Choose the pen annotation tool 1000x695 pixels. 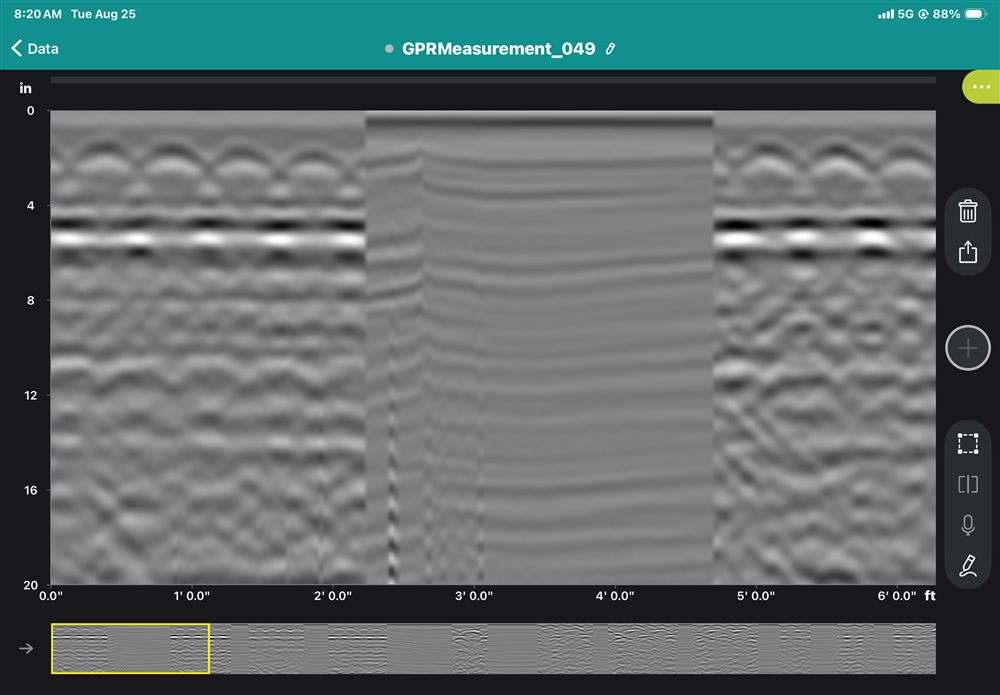click(x=967, y=566)
